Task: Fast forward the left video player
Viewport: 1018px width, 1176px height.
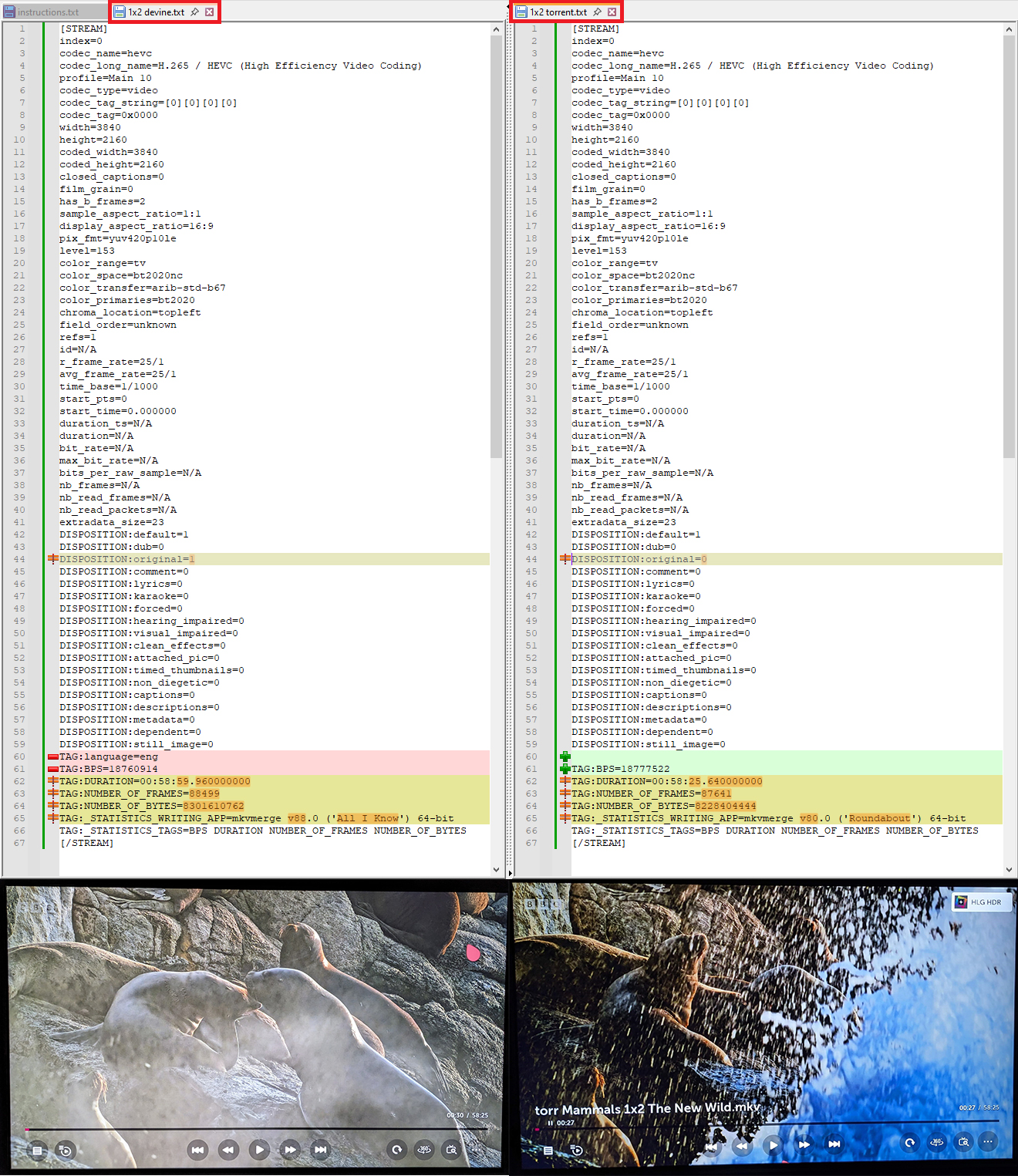Action: 290,1150
